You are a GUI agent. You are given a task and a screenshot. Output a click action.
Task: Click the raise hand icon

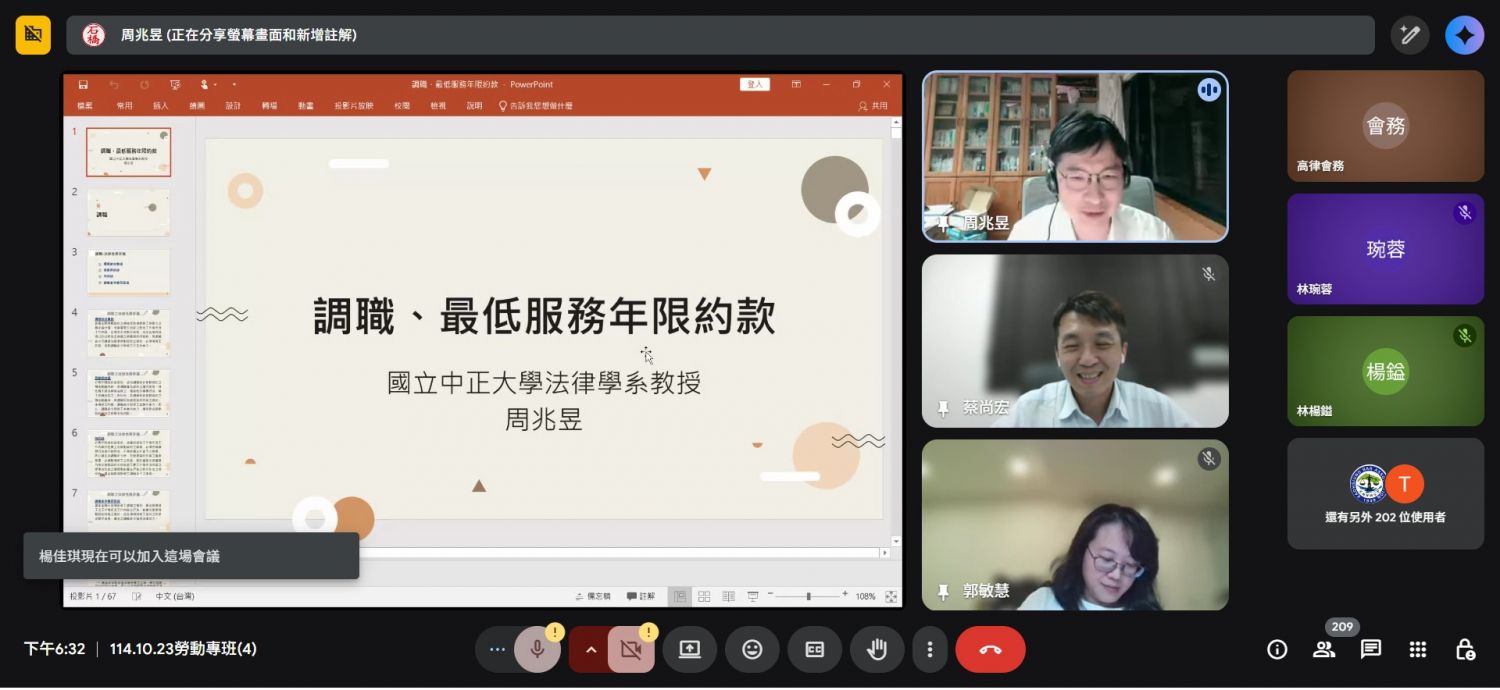click(x=877, y=650)
